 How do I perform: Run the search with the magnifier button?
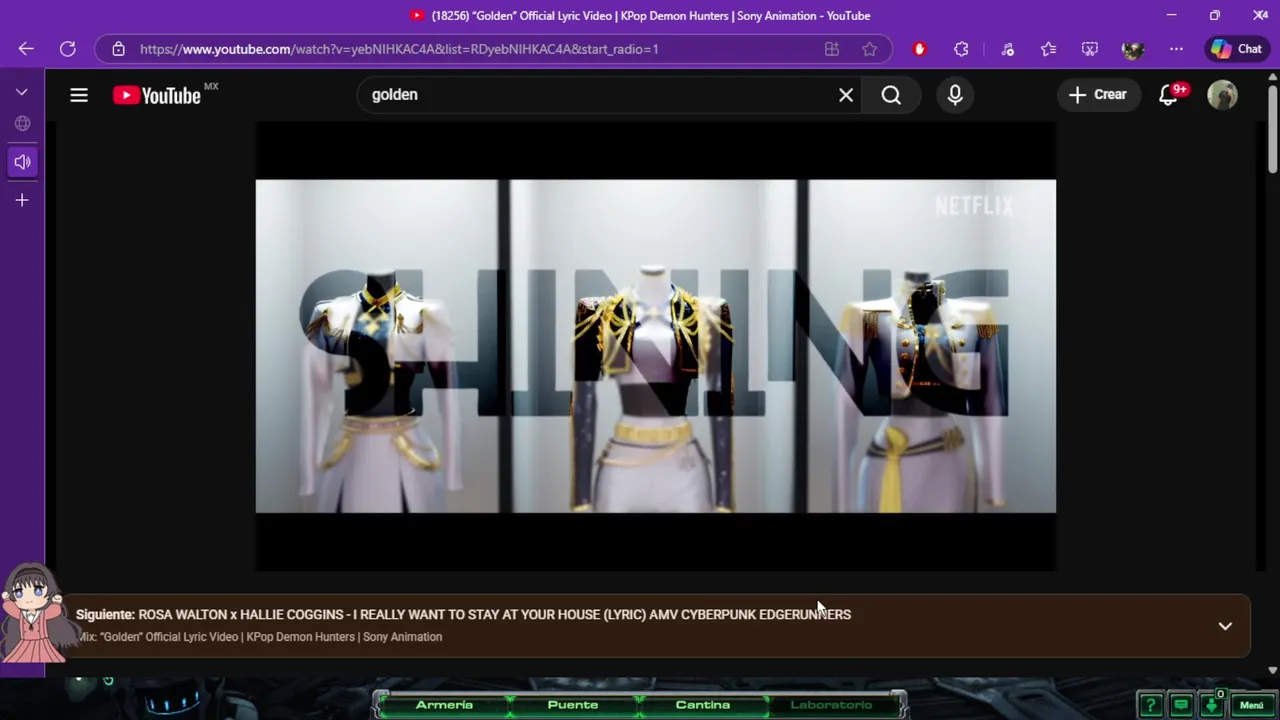click(x=891, y=95)
